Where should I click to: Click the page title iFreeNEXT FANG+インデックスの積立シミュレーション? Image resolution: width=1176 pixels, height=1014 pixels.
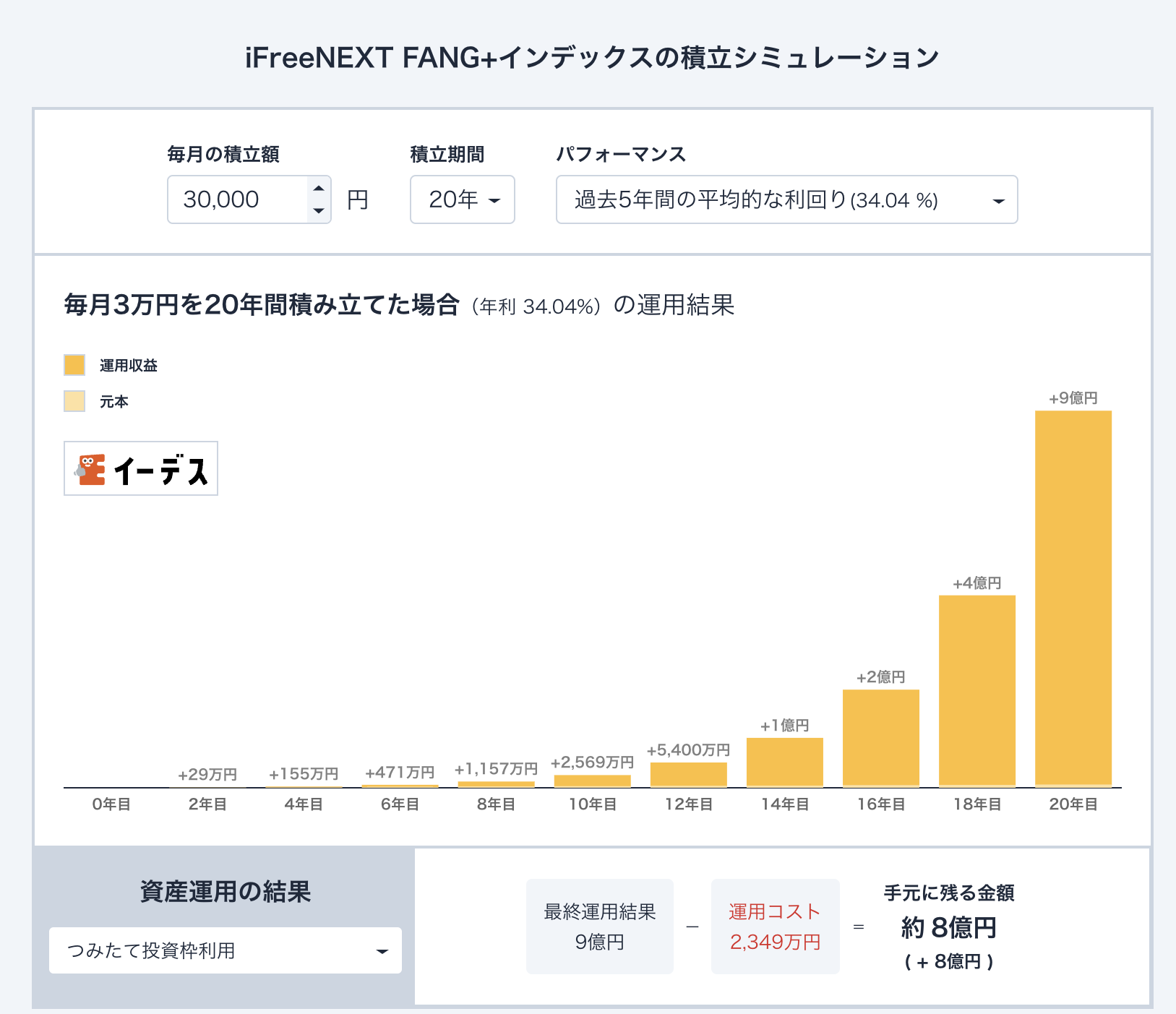tap(593, 58)
